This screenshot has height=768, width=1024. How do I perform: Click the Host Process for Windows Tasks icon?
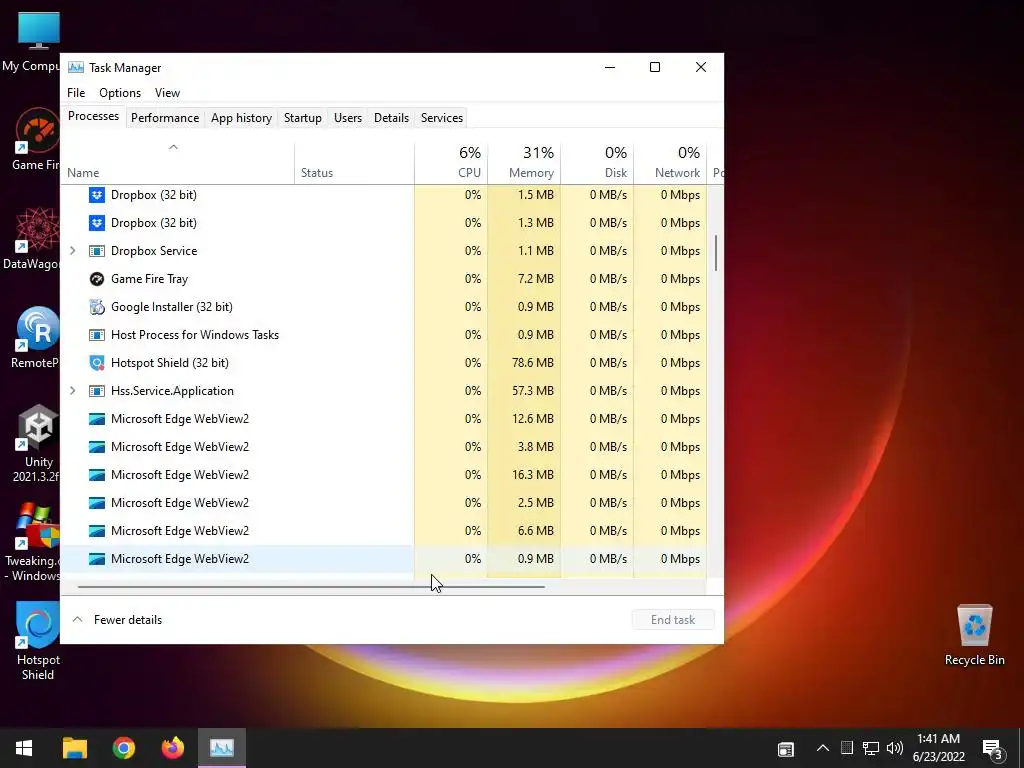point(97,335)
